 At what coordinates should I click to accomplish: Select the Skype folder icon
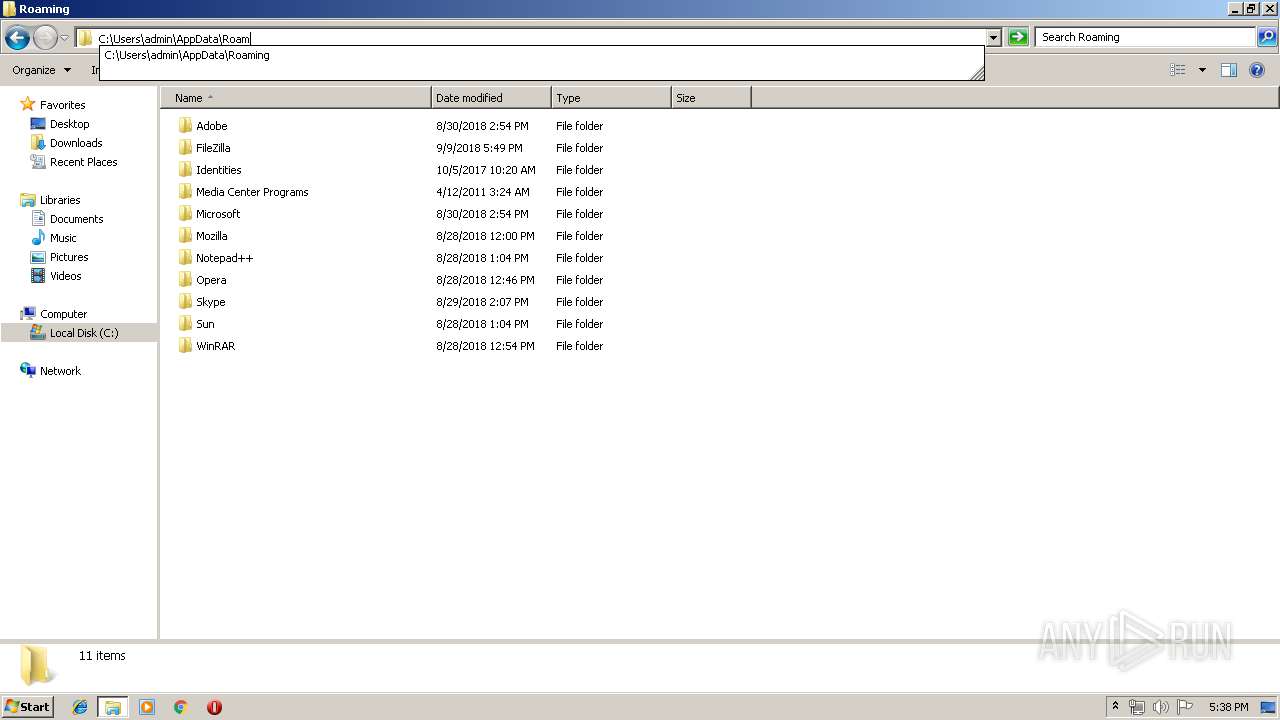click(185, 302)
